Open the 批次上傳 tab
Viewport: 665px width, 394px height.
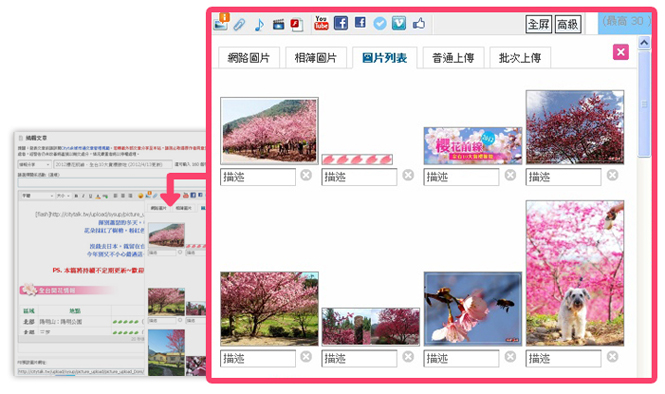click(520, 58)
